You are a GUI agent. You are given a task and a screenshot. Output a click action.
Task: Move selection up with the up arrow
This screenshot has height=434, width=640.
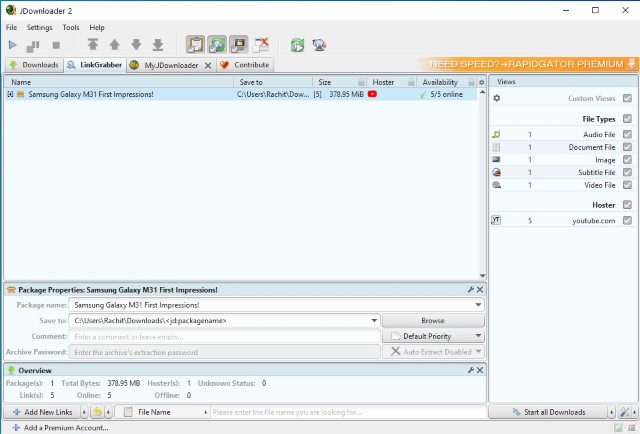(115, 45)
